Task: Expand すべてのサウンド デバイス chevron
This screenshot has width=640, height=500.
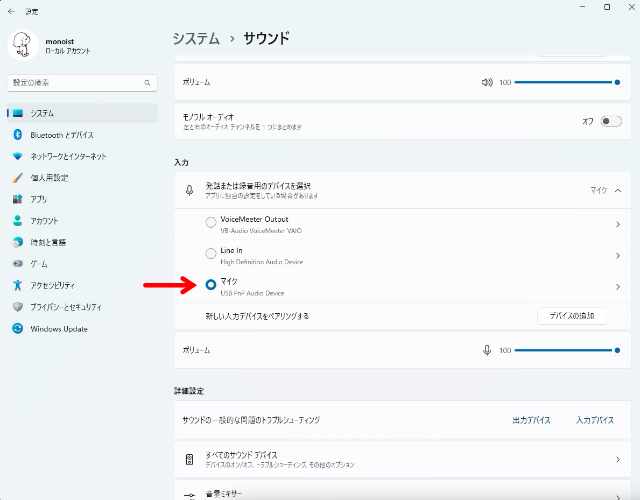Action: pos(618,460)
